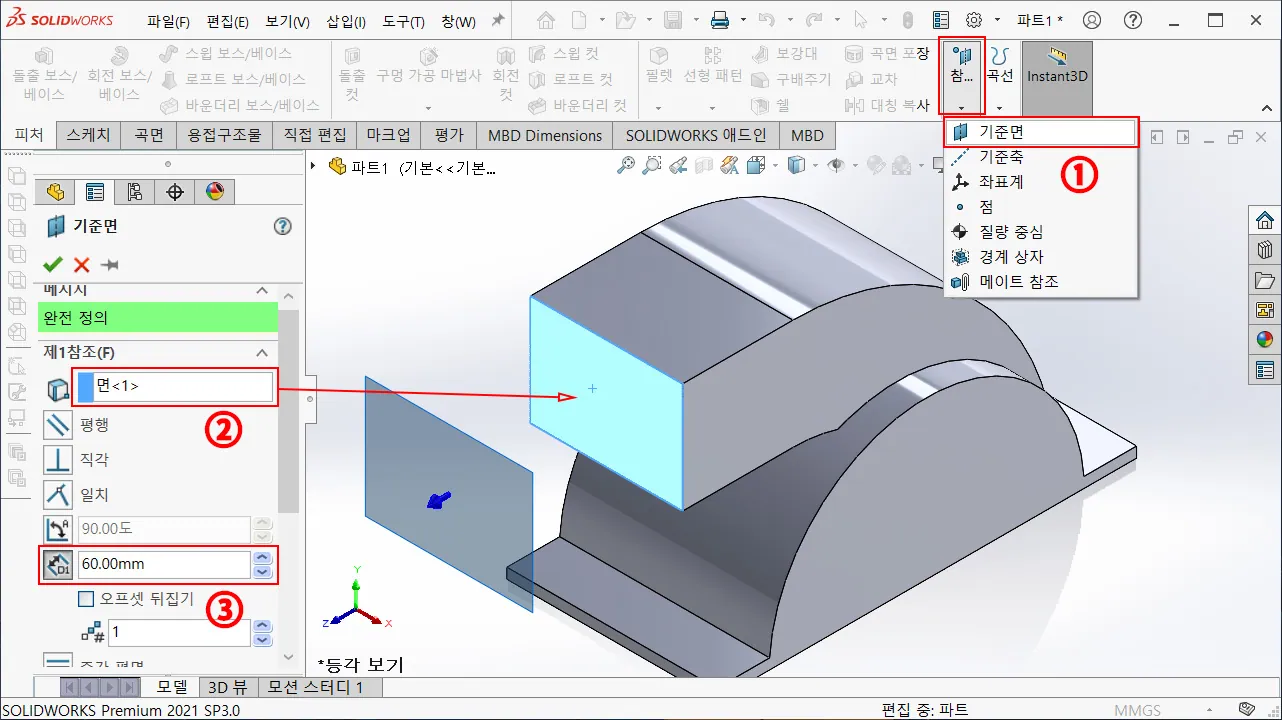Viewport: 1282px width, 720px height.
Task: Switch to the DimXpertManager crosshair tab icon
Action: pyautogui.click(x=175, y=192)
